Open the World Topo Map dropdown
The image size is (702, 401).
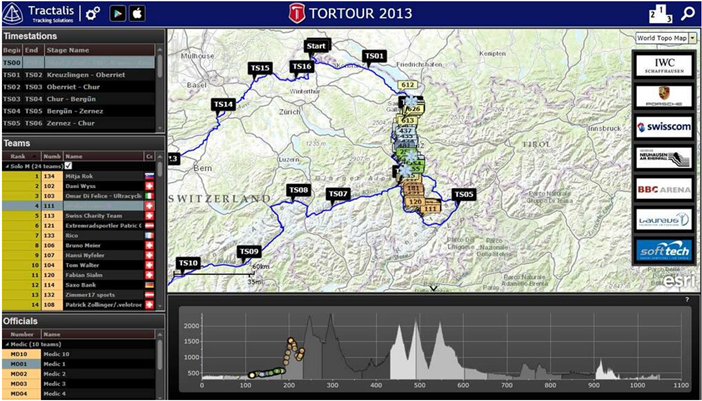click(665, 38)
